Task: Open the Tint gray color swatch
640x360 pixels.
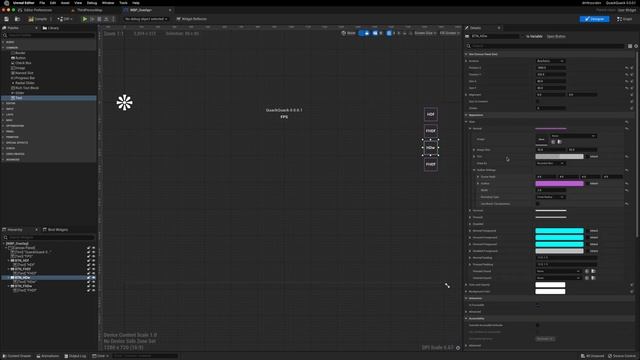Action: click(559, 156)
